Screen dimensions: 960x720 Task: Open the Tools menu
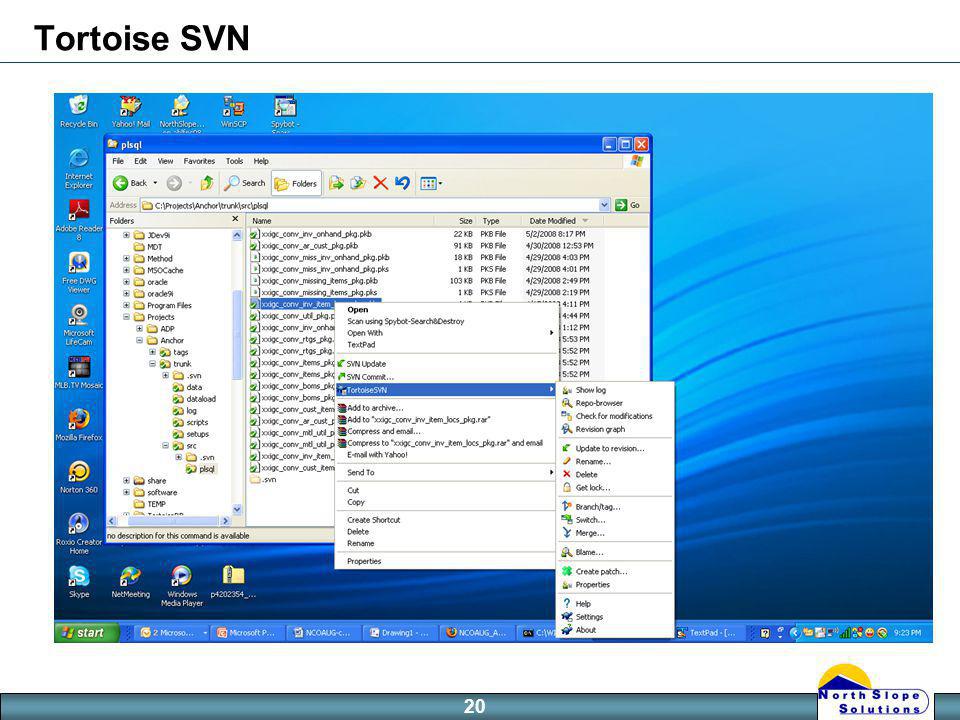coord(234,161)
